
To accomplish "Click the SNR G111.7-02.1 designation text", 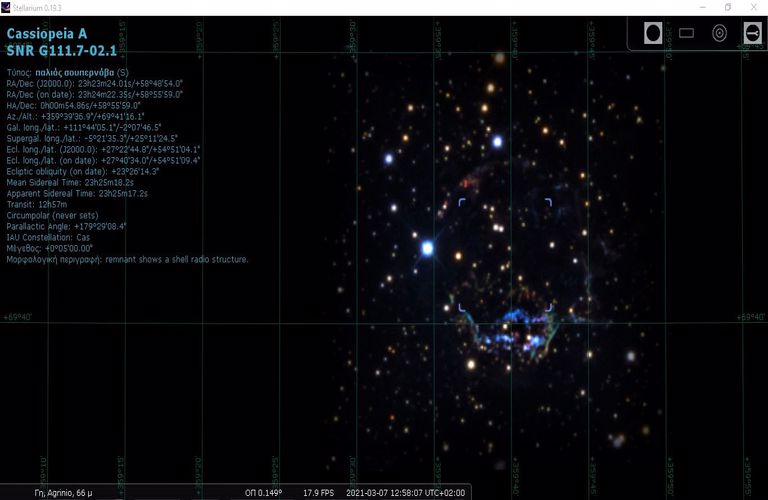I will click(x=61, y=50).
